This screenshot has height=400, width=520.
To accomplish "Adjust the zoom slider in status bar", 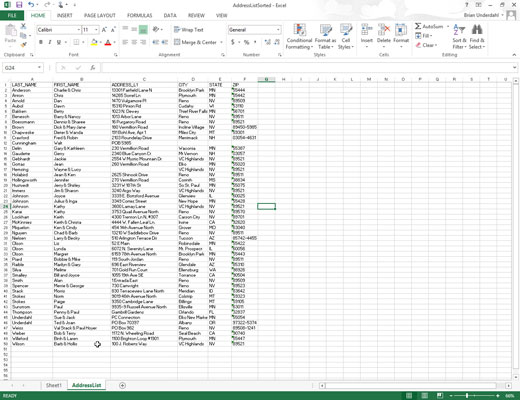I will (467, 396).
